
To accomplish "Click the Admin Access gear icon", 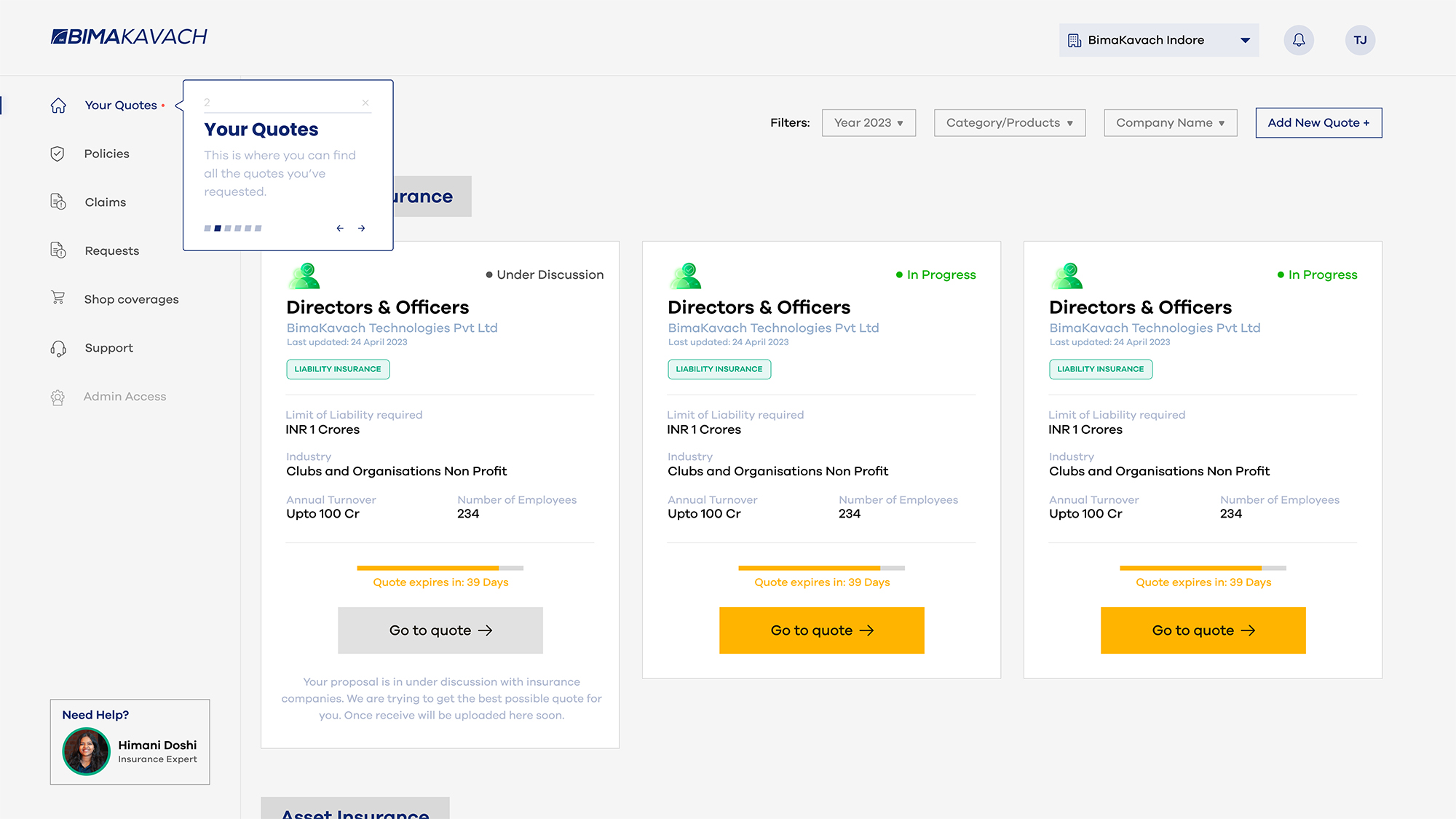I will [x=58, y=397].
